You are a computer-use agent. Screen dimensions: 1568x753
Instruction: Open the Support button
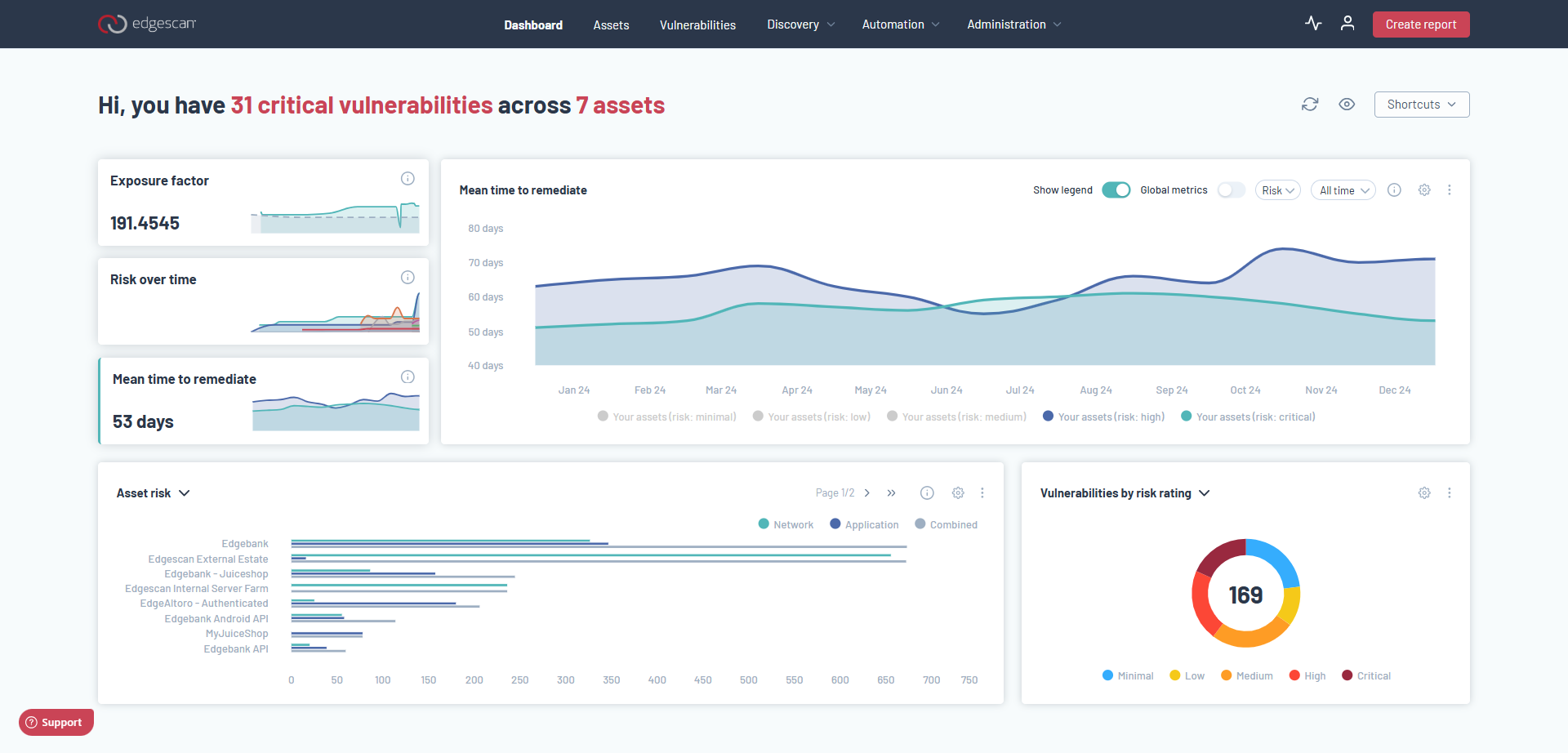point(56,723)
